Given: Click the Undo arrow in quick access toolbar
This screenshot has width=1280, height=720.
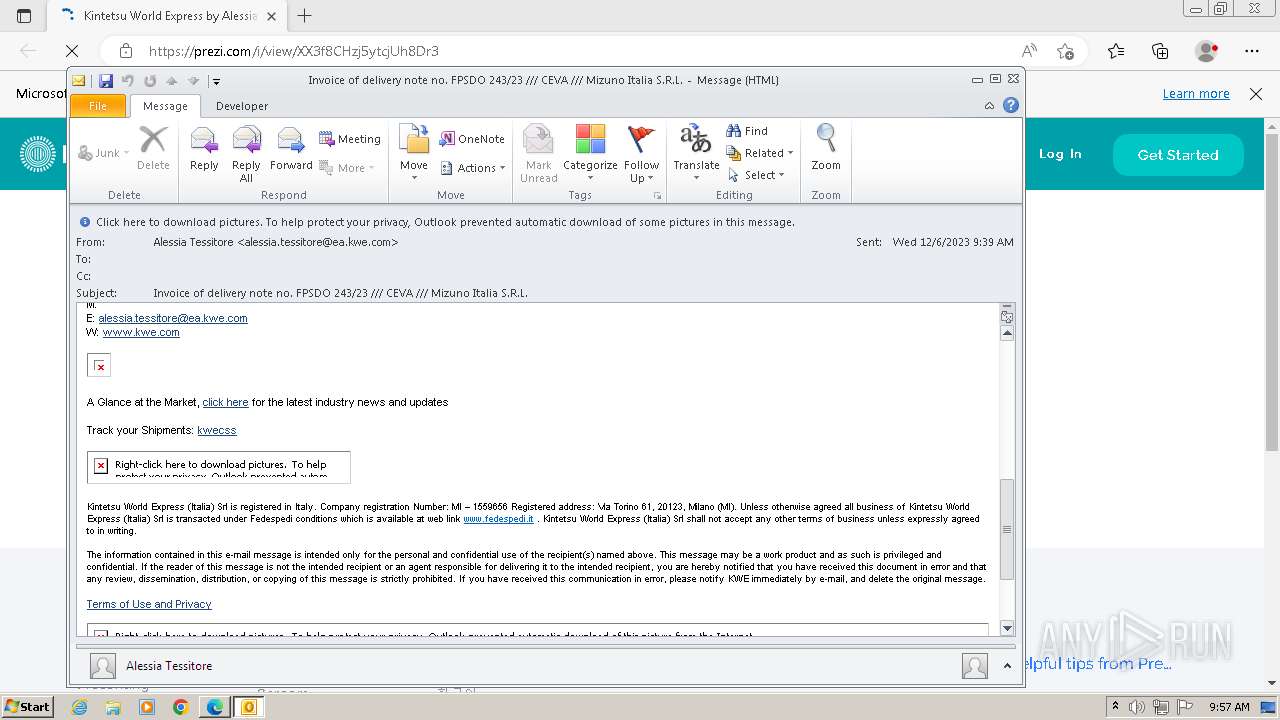Looking at the screenshot, I should point(128,81).
